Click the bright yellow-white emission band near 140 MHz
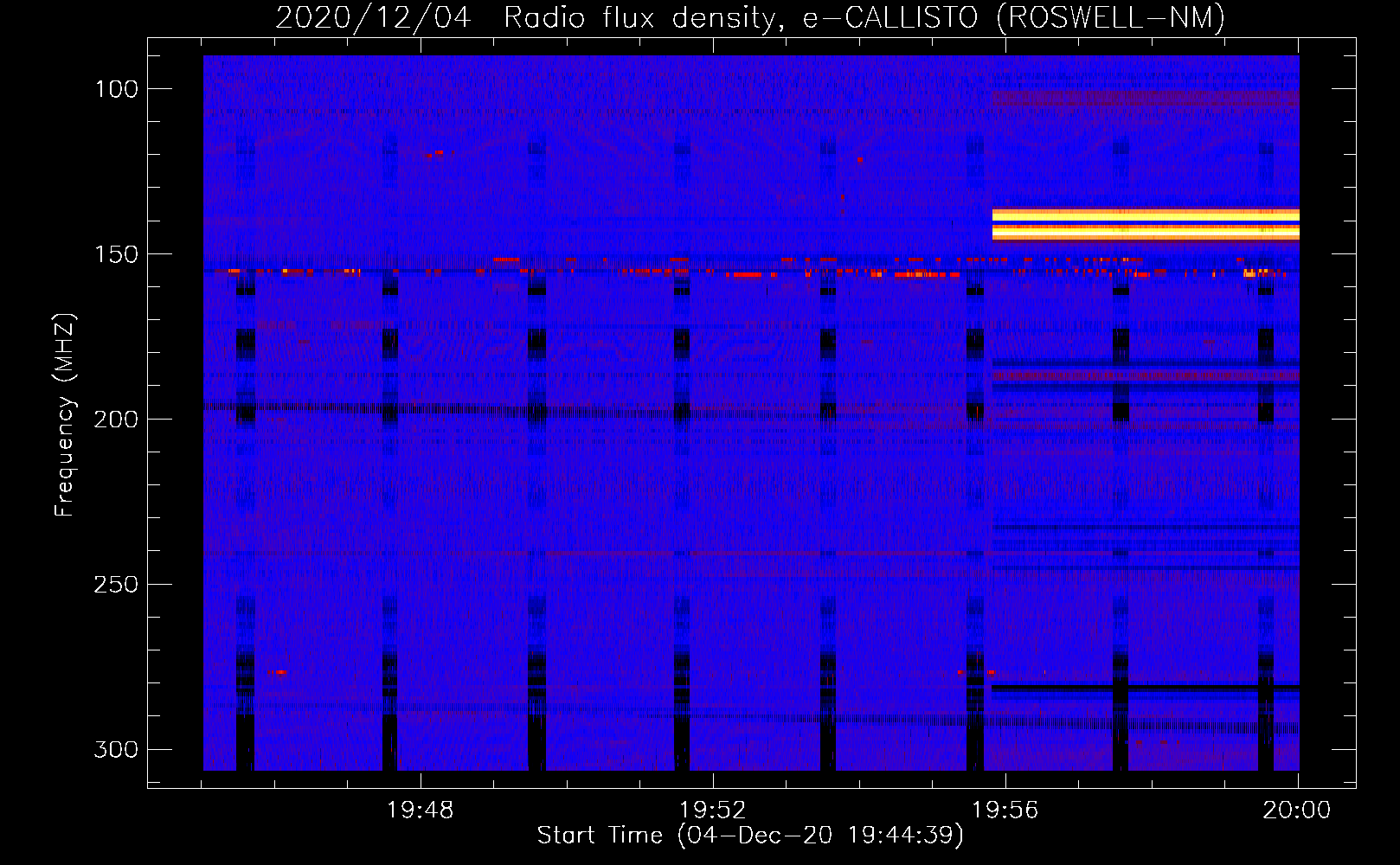1400x865 pixels. [1146, 224]
